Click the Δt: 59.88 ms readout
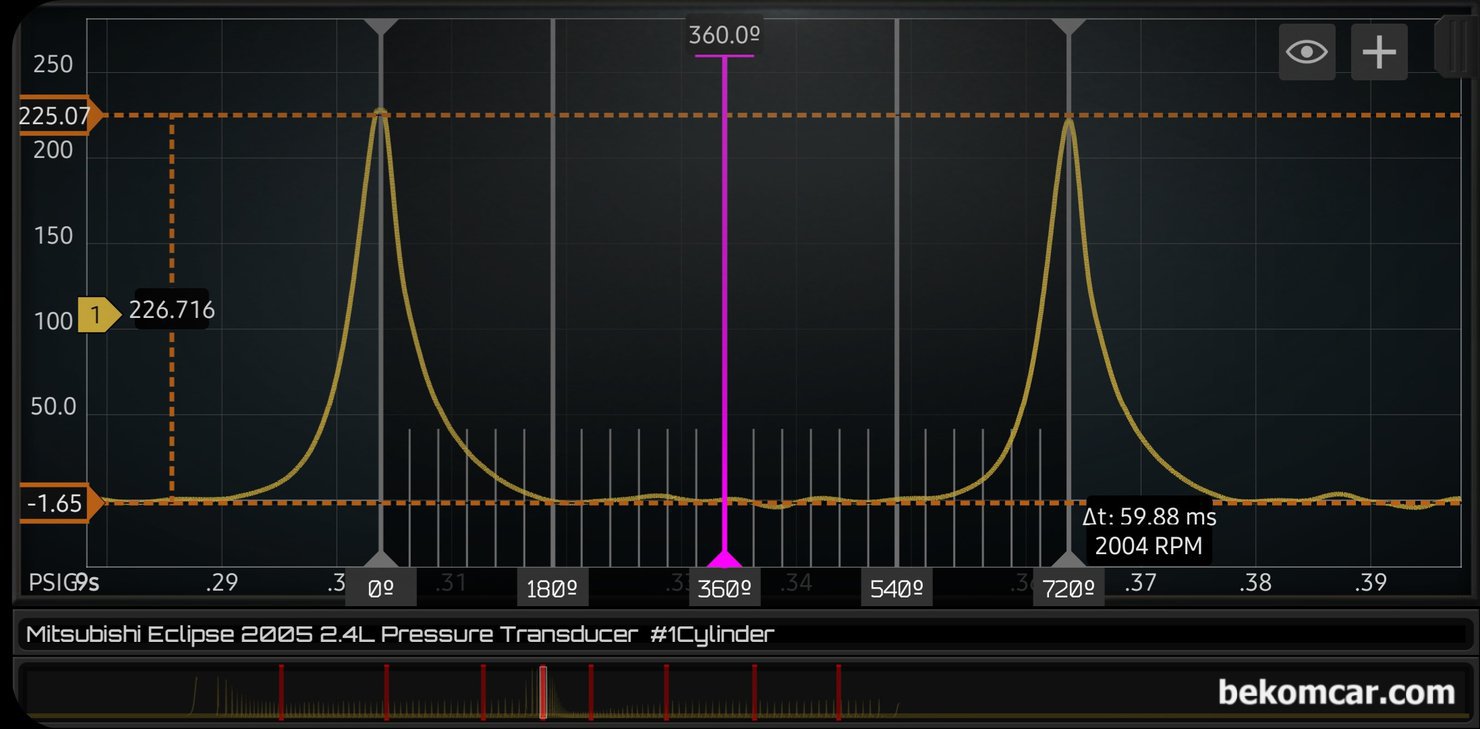The height and width of the screenshot is (729, 1480). tap(1149, 518)
